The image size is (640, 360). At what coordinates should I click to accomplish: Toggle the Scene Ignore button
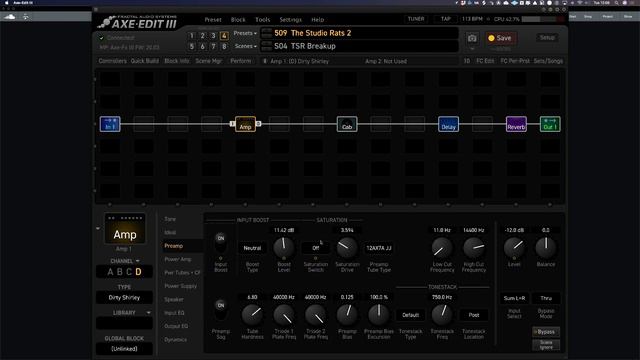(546, 345)
